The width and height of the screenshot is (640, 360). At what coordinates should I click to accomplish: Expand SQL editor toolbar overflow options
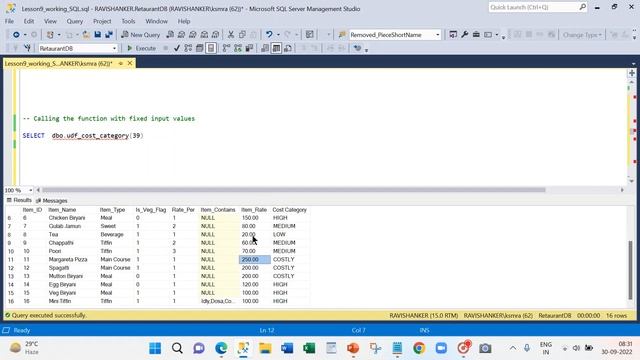[366, 50]
